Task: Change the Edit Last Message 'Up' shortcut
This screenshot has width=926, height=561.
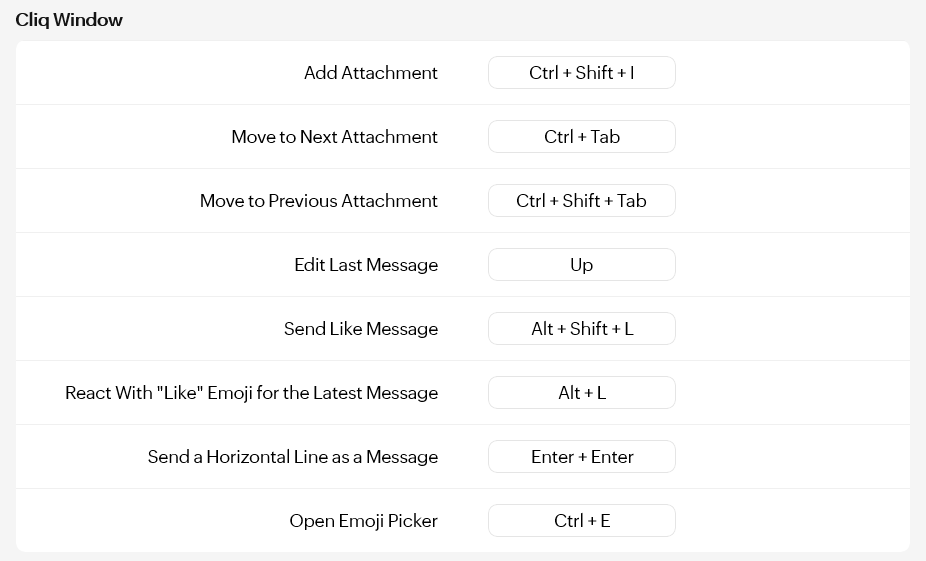Action: [581, 265]
